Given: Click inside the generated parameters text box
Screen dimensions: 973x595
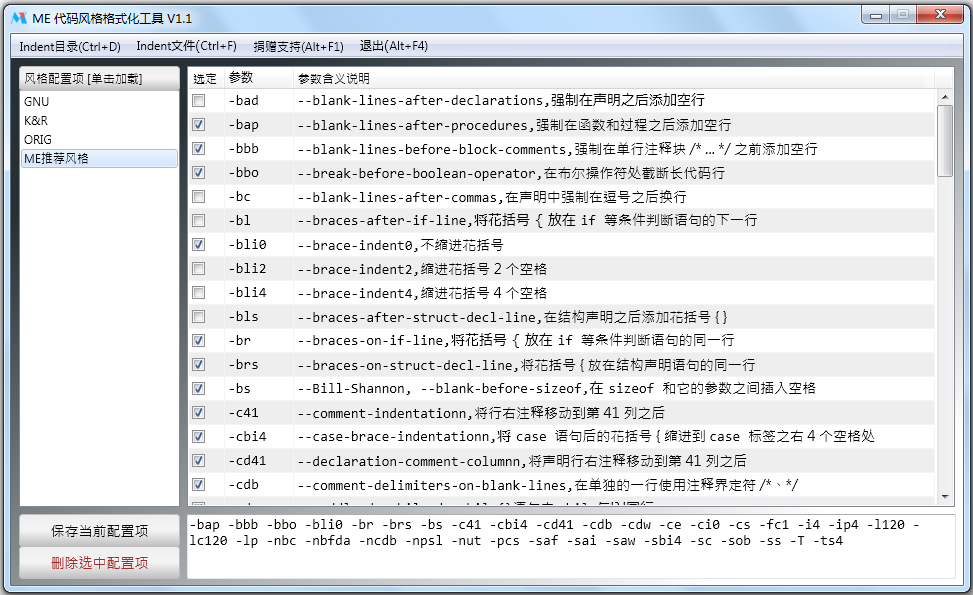Looking at the screenshot, I should click(571, 547).
